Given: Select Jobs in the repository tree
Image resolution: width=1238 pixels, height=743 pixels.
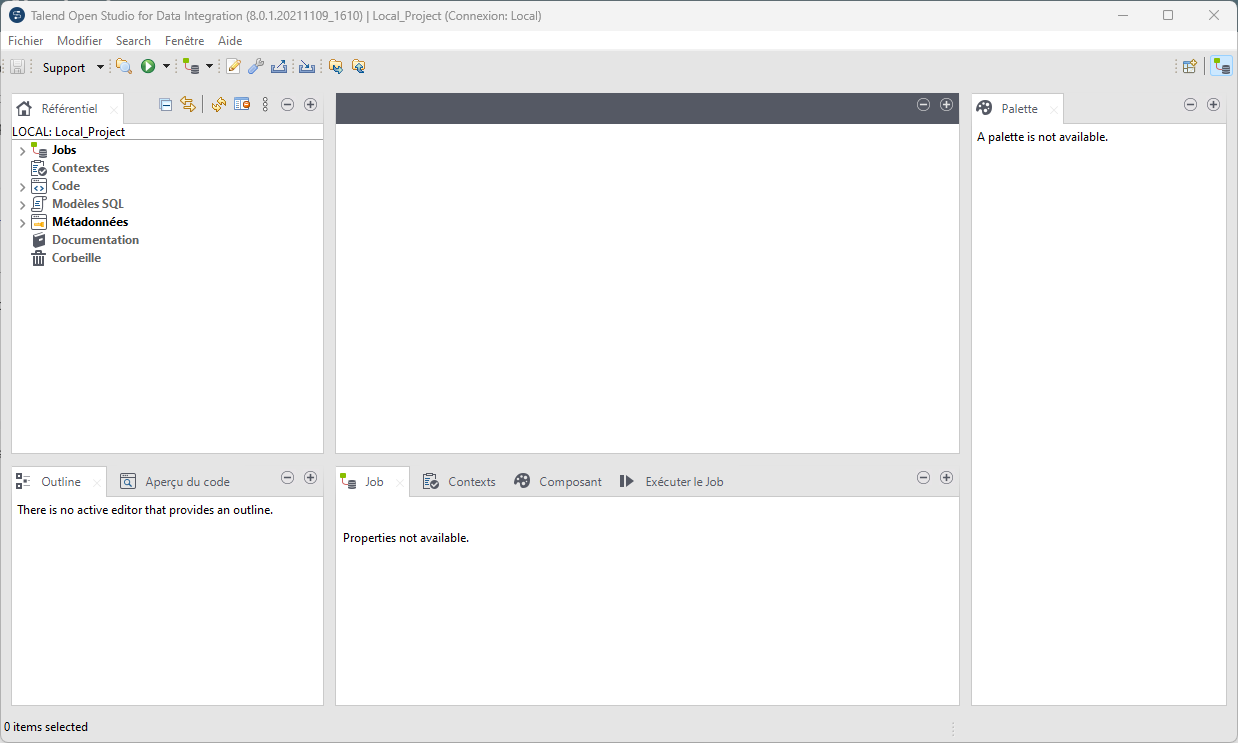Looking at the screenshot, I should pyautogui.click(x=64, y=150).
